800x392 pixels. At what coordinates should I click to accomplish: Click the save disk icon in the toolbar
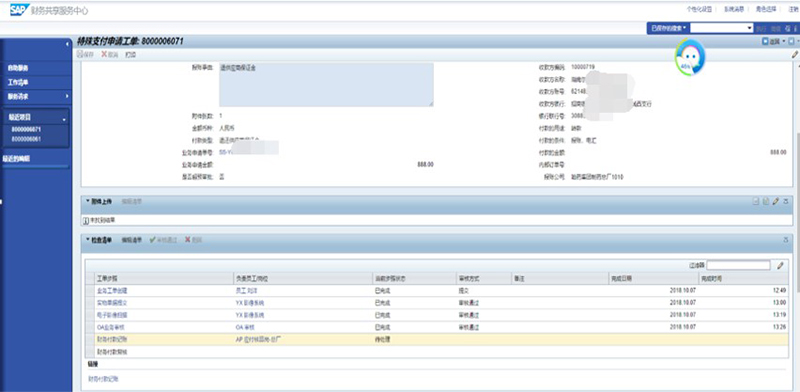[80, 54]
